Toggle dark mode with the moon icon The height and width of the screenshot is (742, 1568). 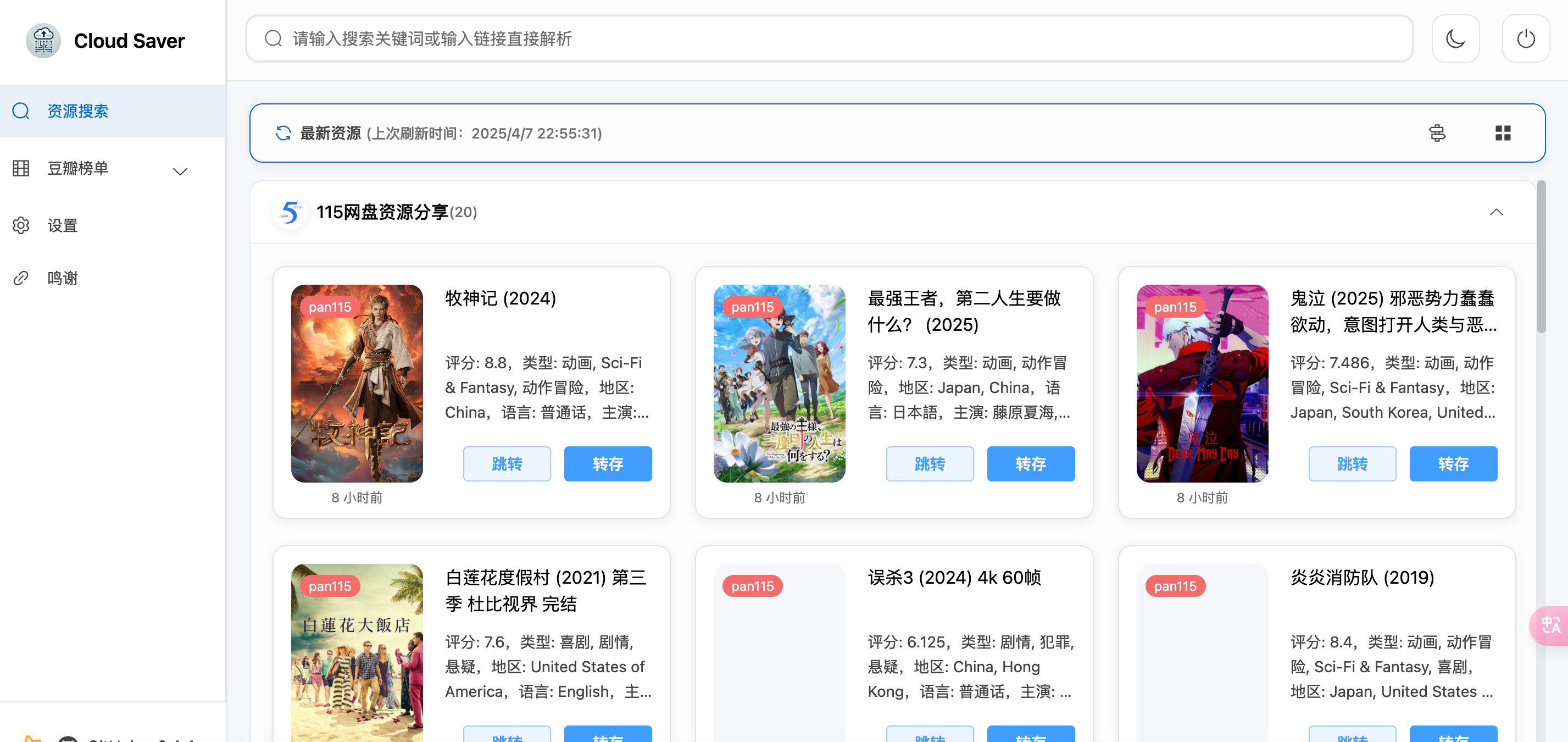[1455, 39]
